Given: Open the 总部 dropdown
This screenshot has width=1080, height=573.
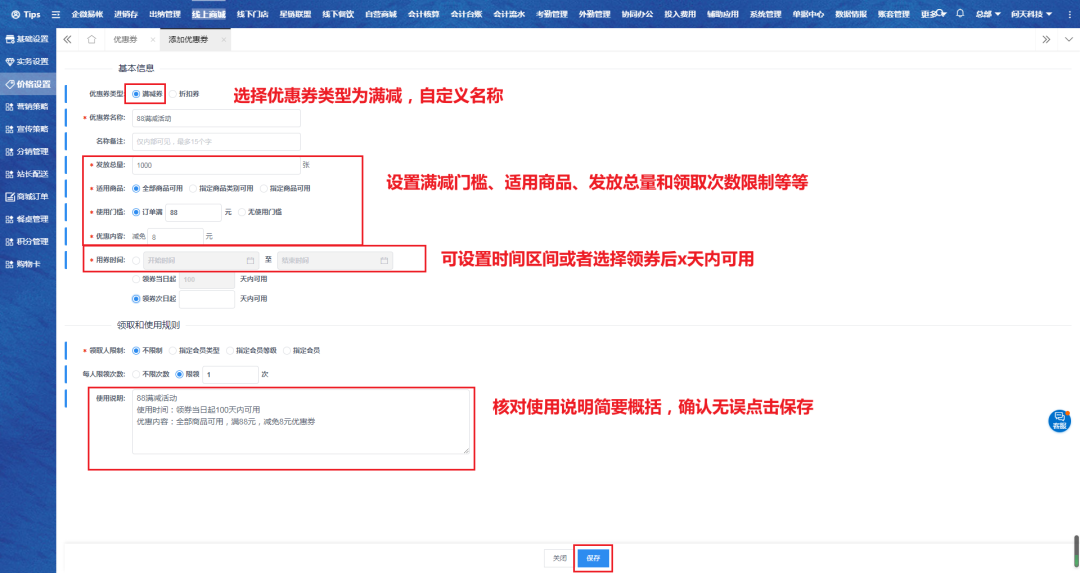Looking at the screenshot, I should (987, 14).
